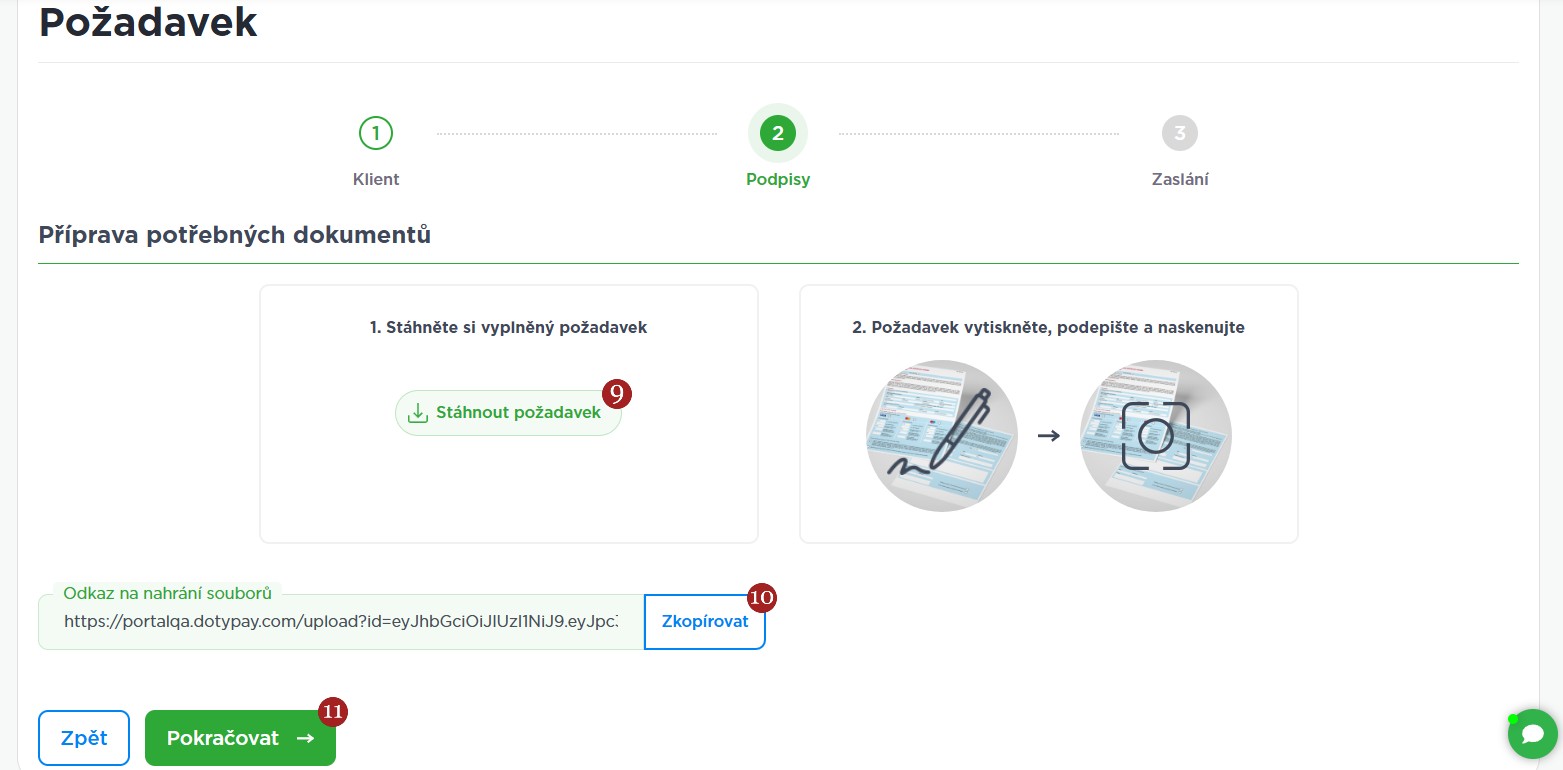Jump to step 3 circle

[1179, 133]
